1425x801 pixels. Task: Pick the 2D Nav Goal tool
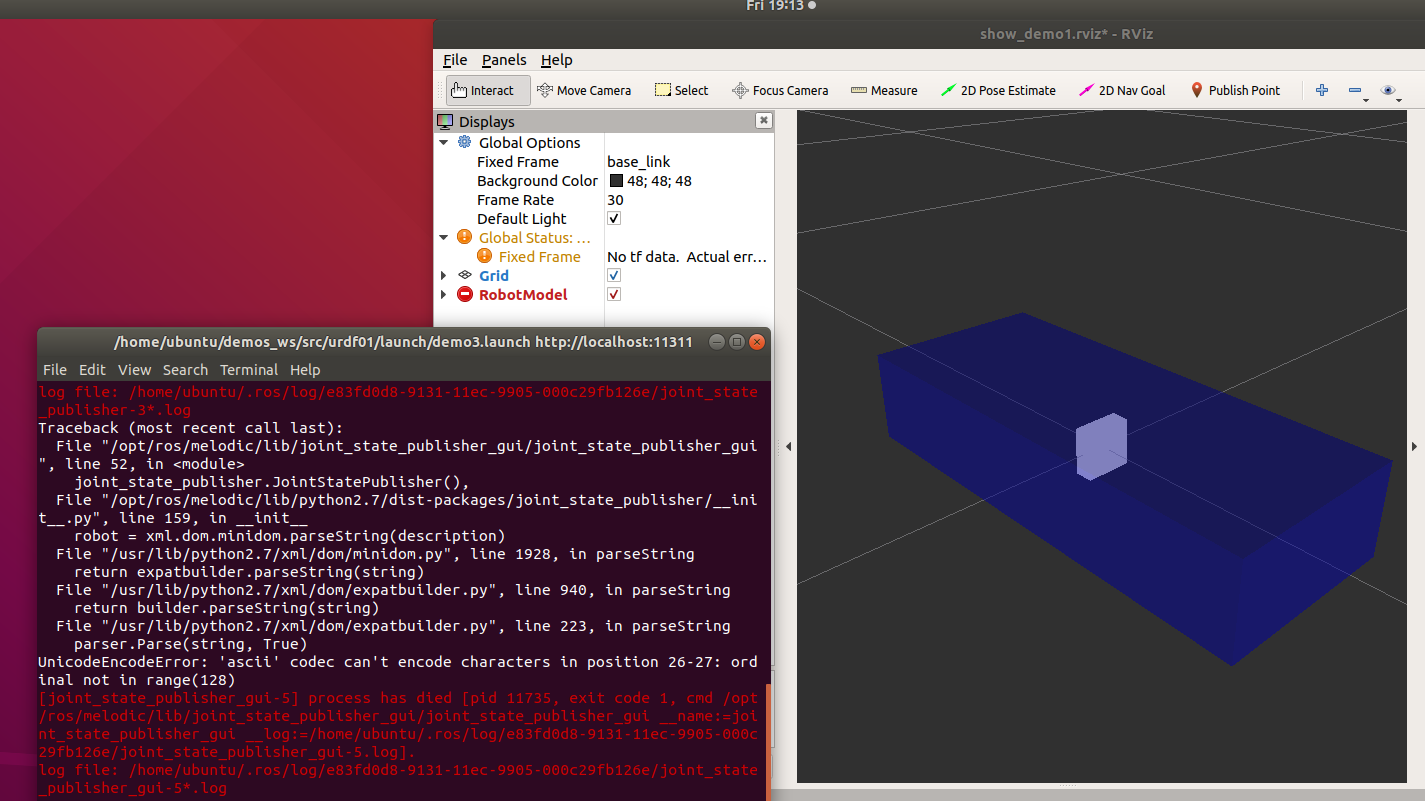(1122, 90)
